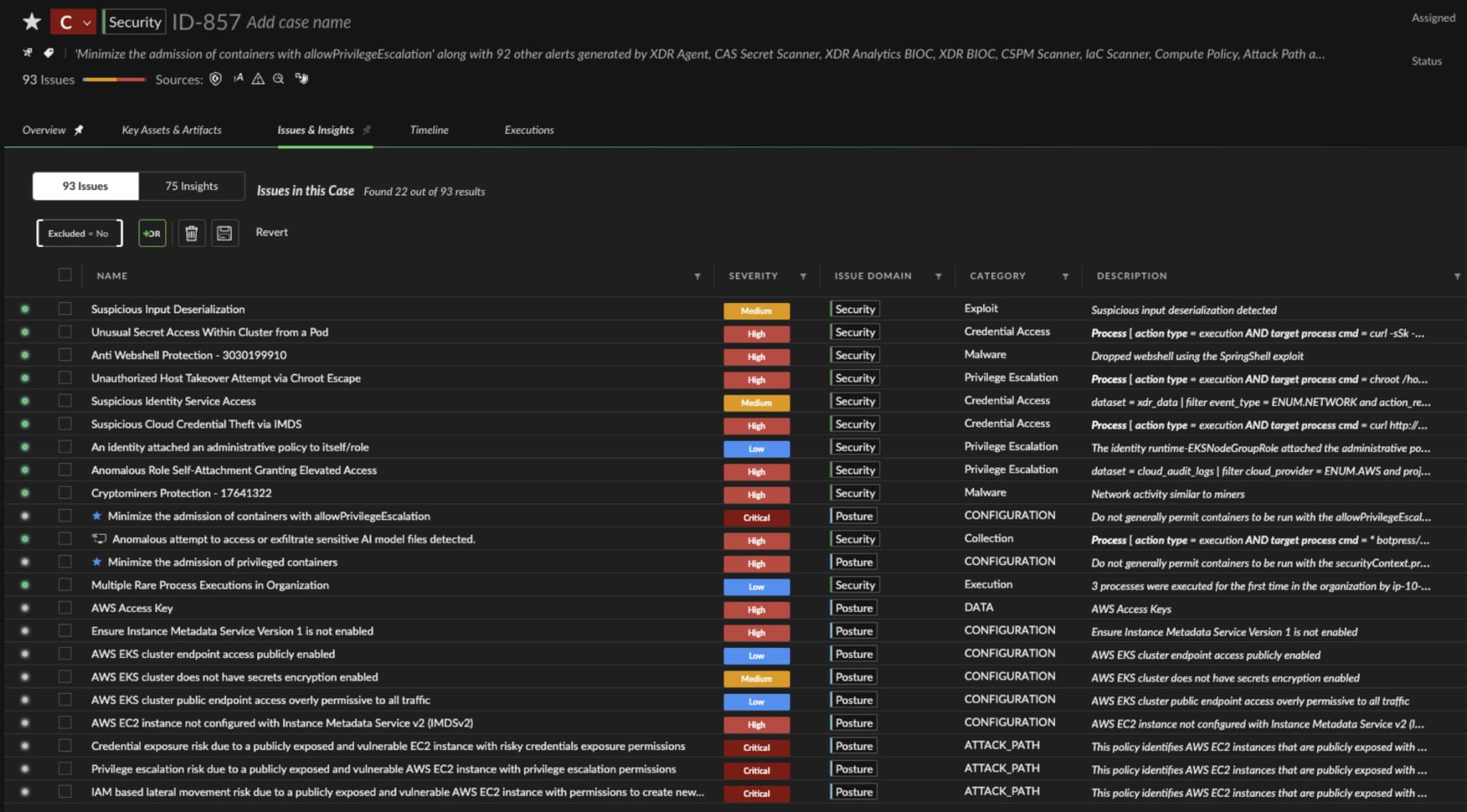1467x812 pixels.
Task: Save the current filter using the save icon
Action: pyautogui.click(x=225, y=232)
